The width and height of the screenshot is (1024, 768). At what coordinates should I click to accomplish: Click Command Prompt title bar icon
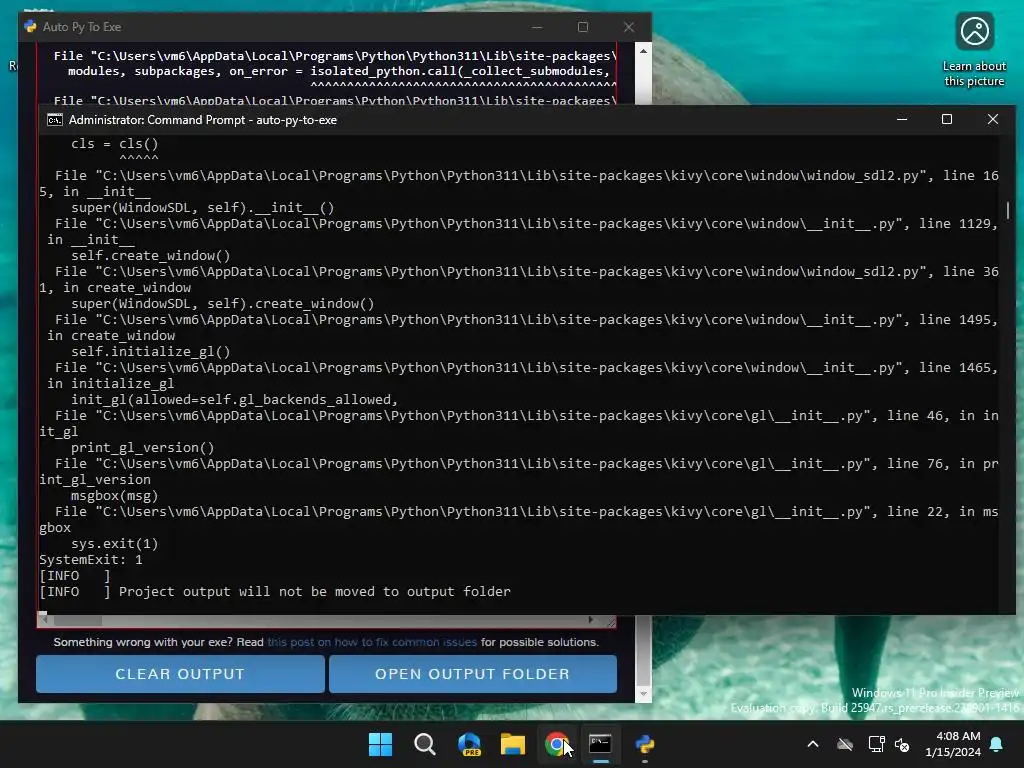click(55, 120)
